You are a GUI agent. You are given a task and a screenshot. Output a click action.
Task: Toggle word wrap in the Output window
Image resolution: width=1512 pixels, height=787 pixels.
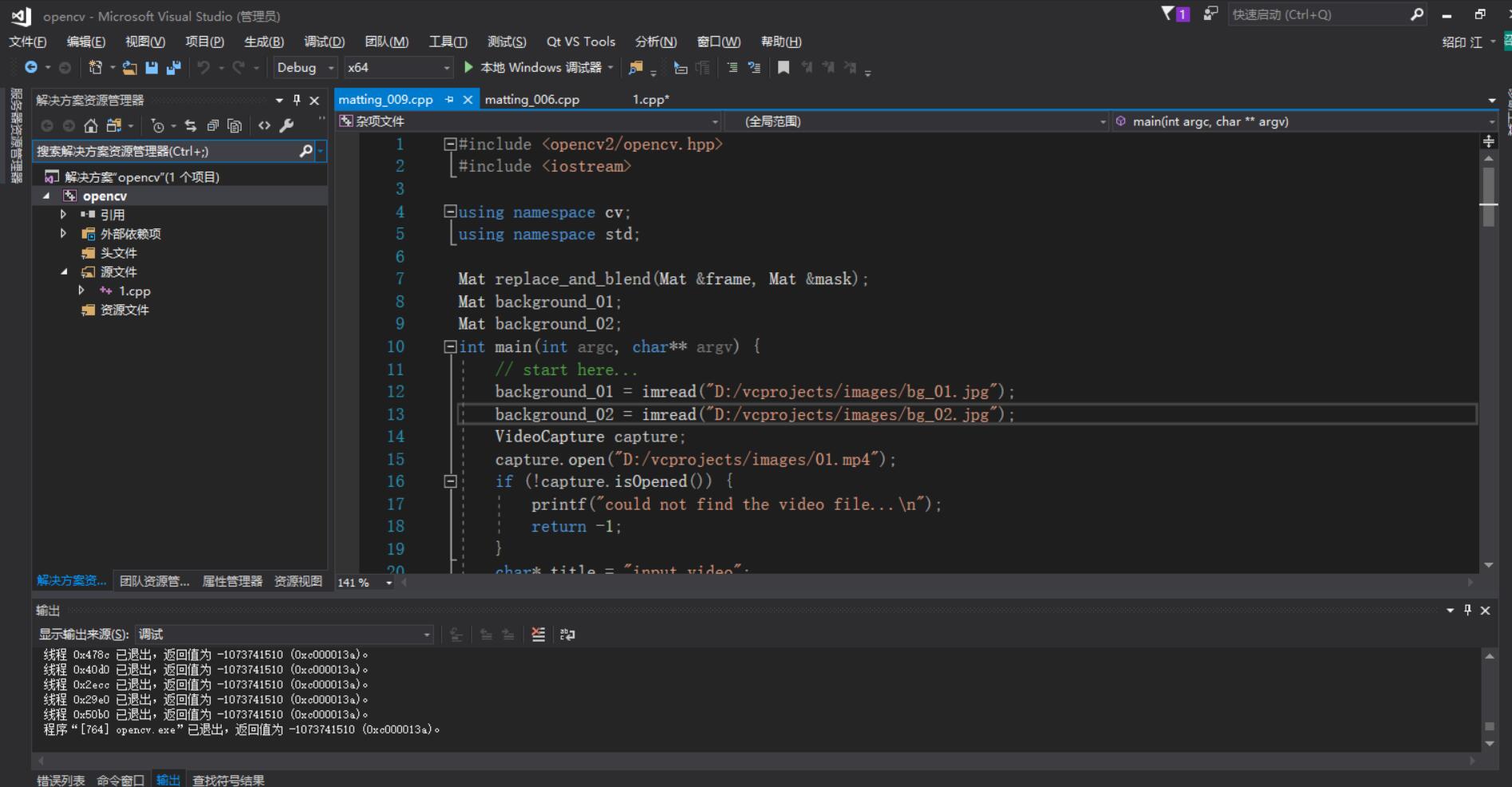(567, 635)
